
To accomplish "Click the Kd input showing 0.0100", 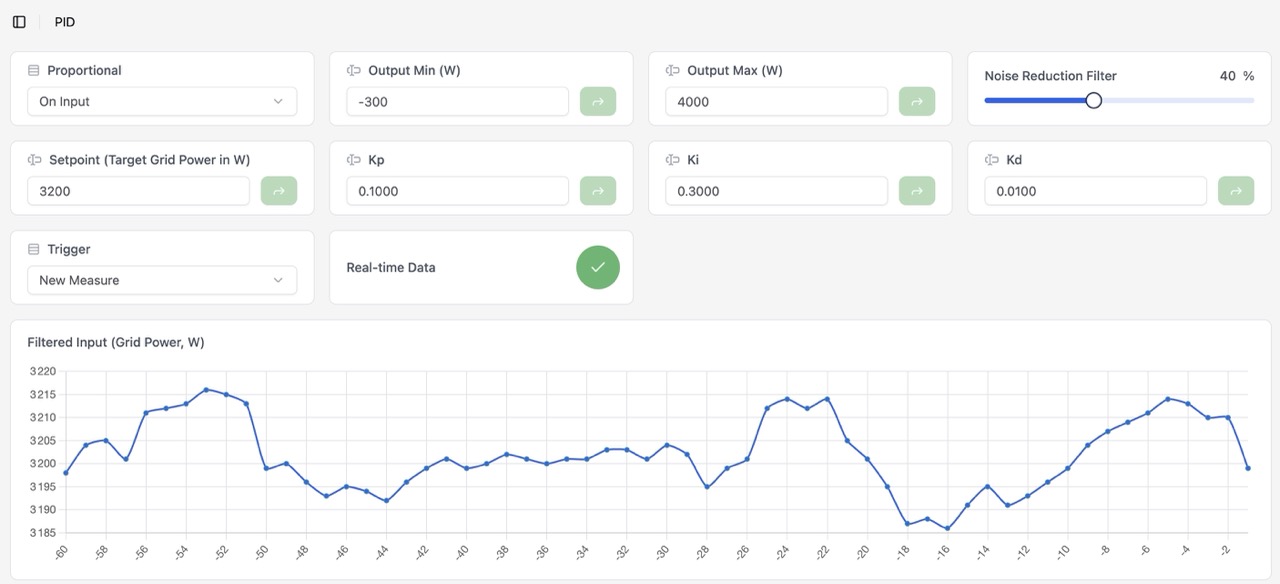I will pyautogui.click(x=1095, y=191).
